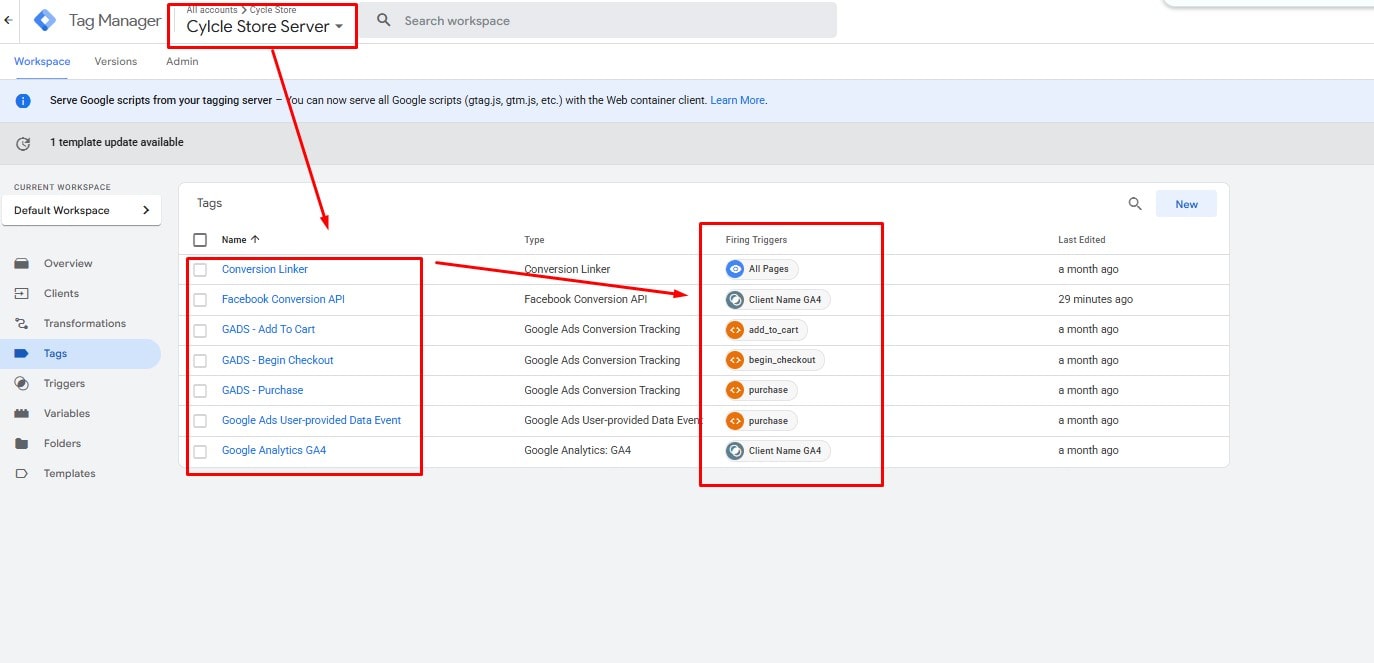Click the back arrow beside Tag Manager logo

8,20
